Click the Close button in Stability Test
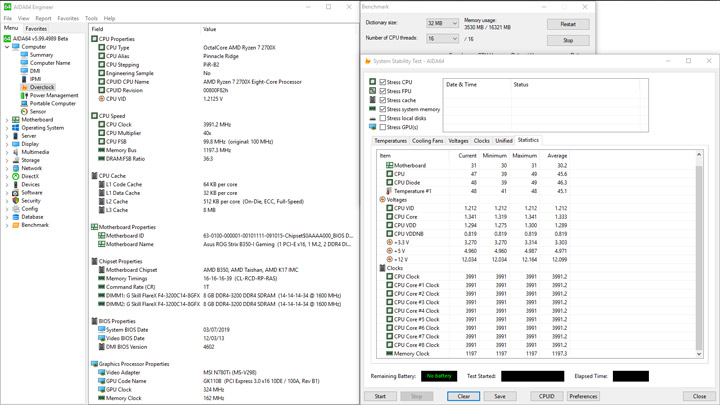Screen dimensions: 720x405 tap(699, 396)
